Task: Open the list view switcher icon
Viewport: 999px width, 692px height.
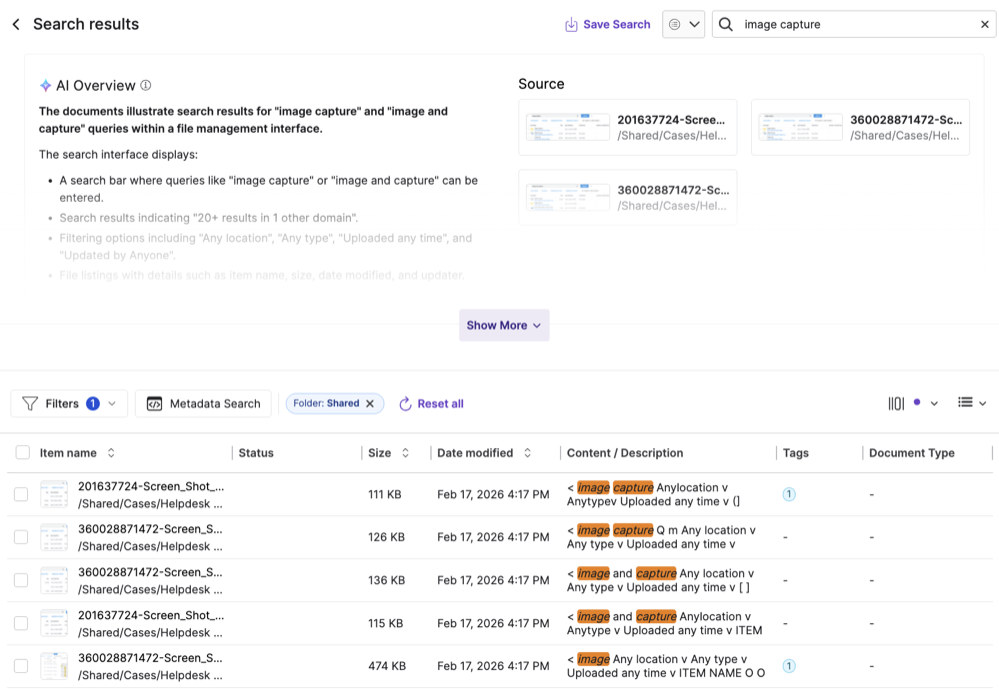Action: pos(971,403)
